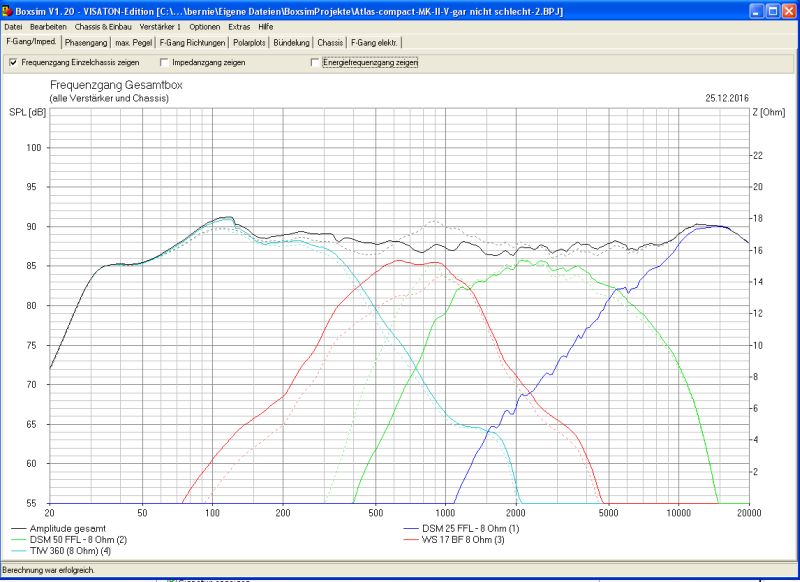
Task: Switch to the Bündelung tab
Action: [x=294, y=43]
